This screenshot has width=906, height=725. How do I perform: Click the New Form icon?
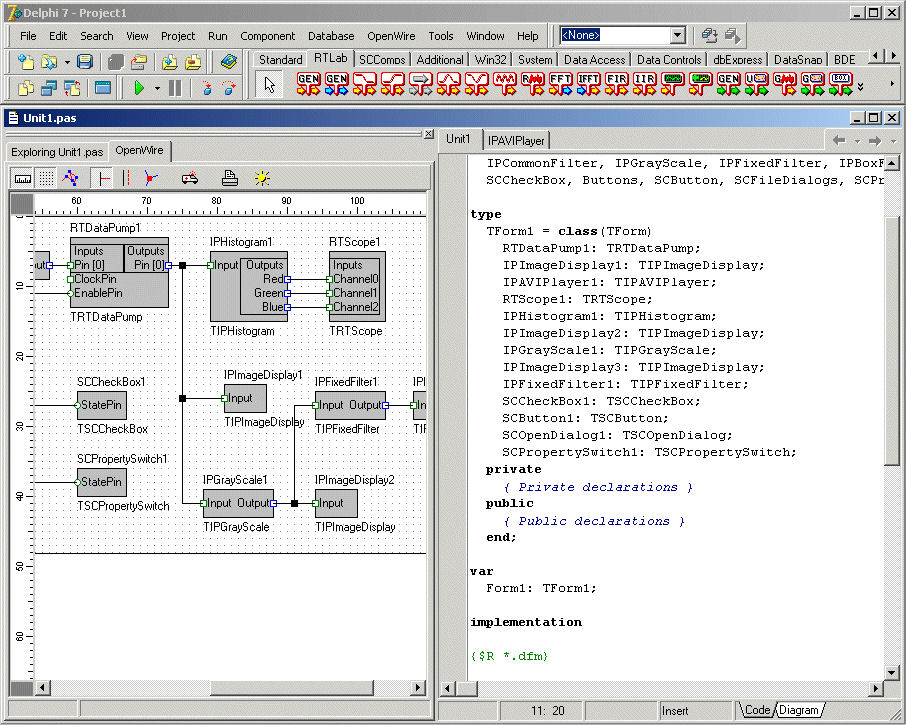(103, 88)
